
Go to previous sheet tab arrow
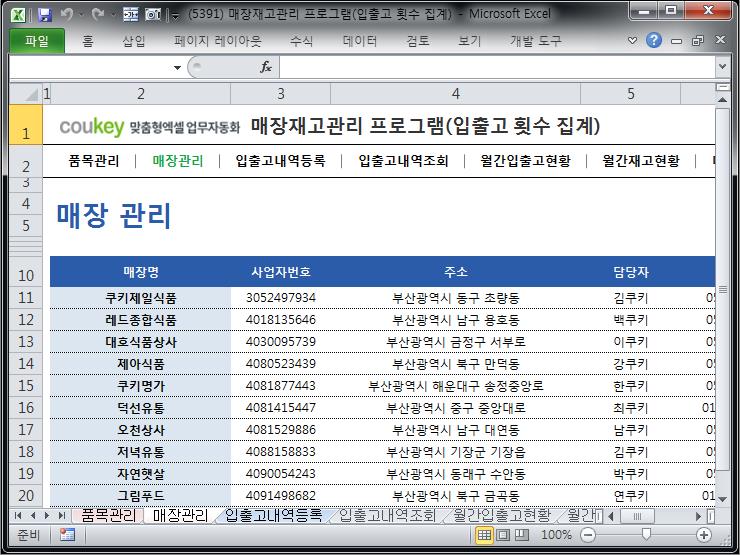click(33, 515)
